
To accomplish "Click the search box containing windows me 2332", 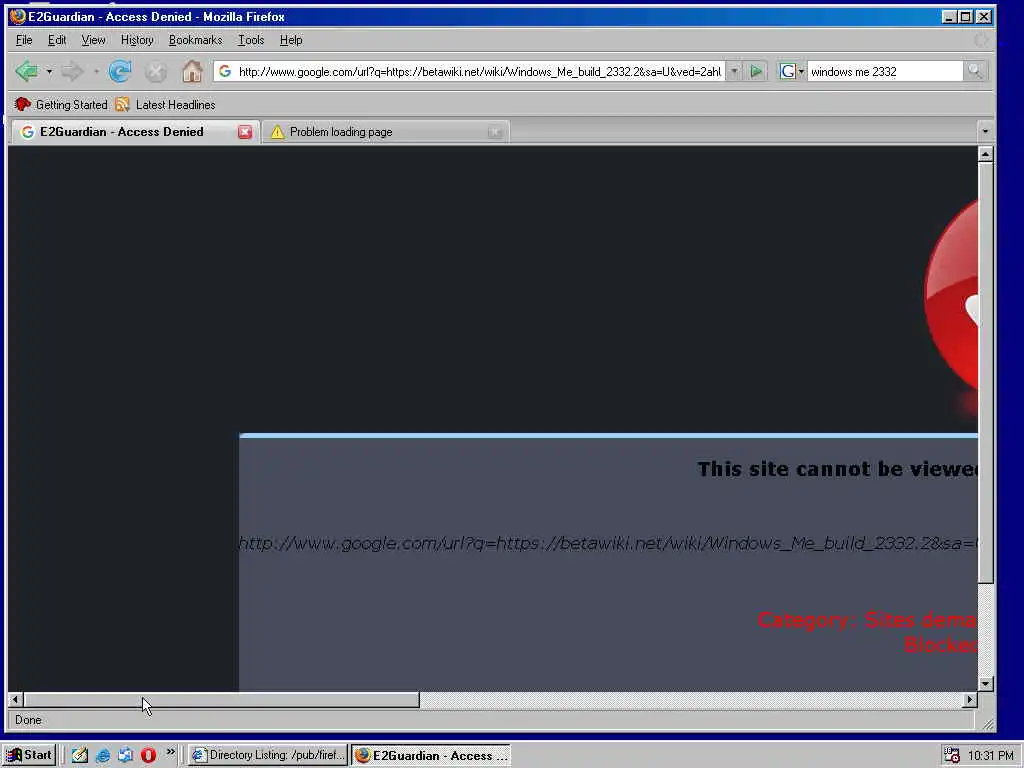I will coord(884,71).
